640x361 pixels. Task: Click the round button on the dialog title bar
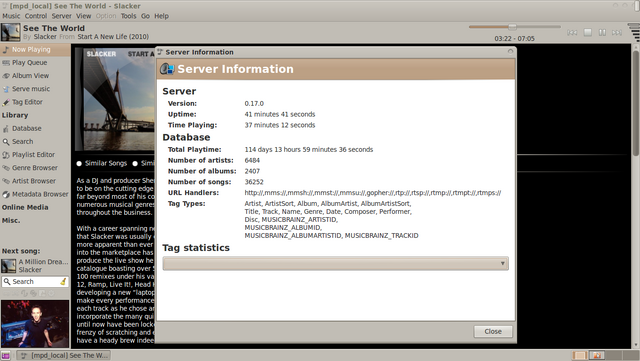click(x=510, y=51)
